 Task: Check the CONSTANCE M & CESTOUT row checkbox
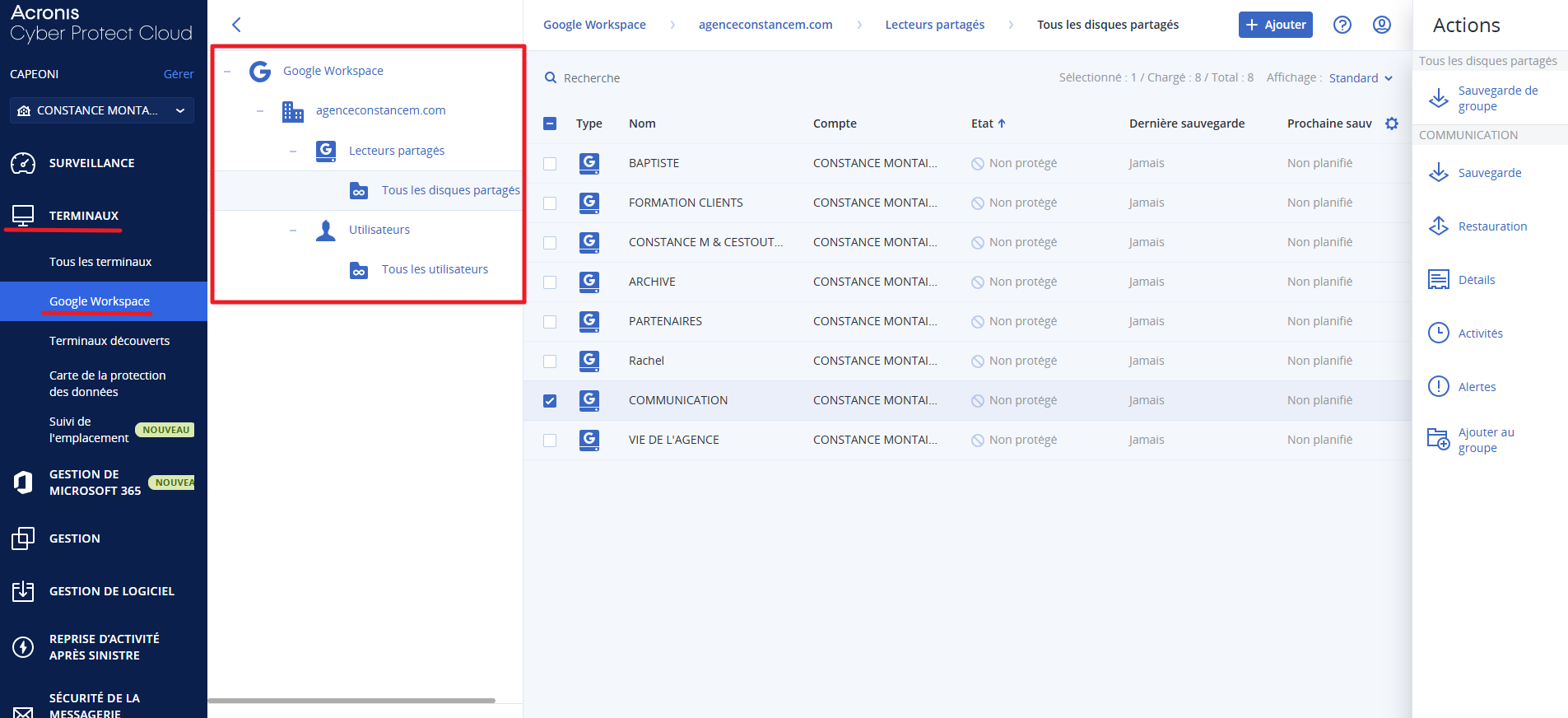click(x=550, y=243)
